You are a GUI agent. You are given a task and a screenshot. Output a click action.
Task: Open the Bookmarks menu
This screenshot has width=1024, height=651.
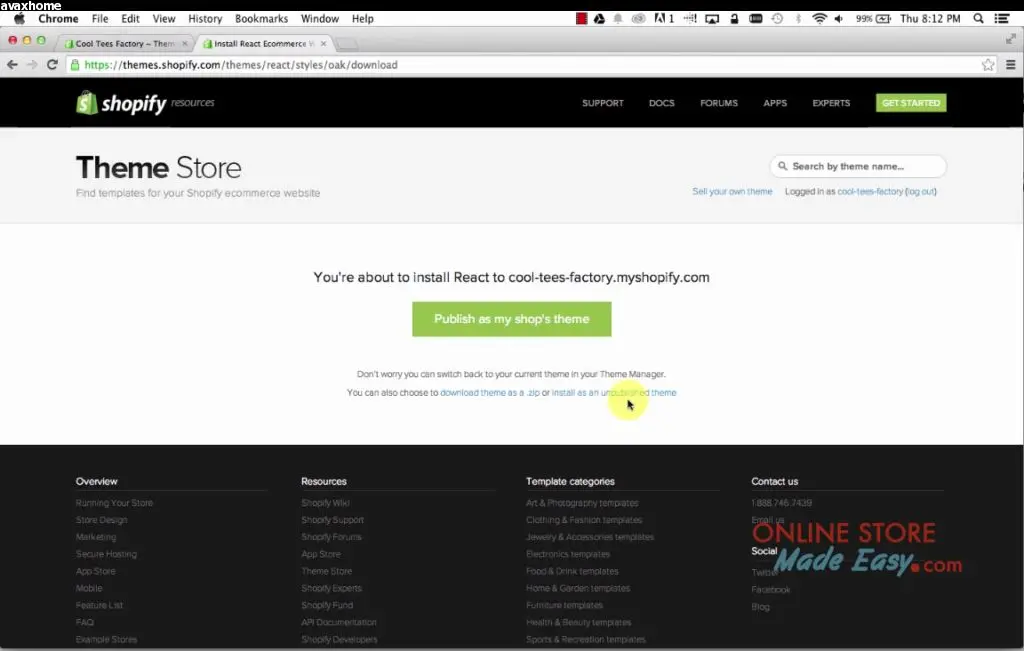(x=261, y=18)
